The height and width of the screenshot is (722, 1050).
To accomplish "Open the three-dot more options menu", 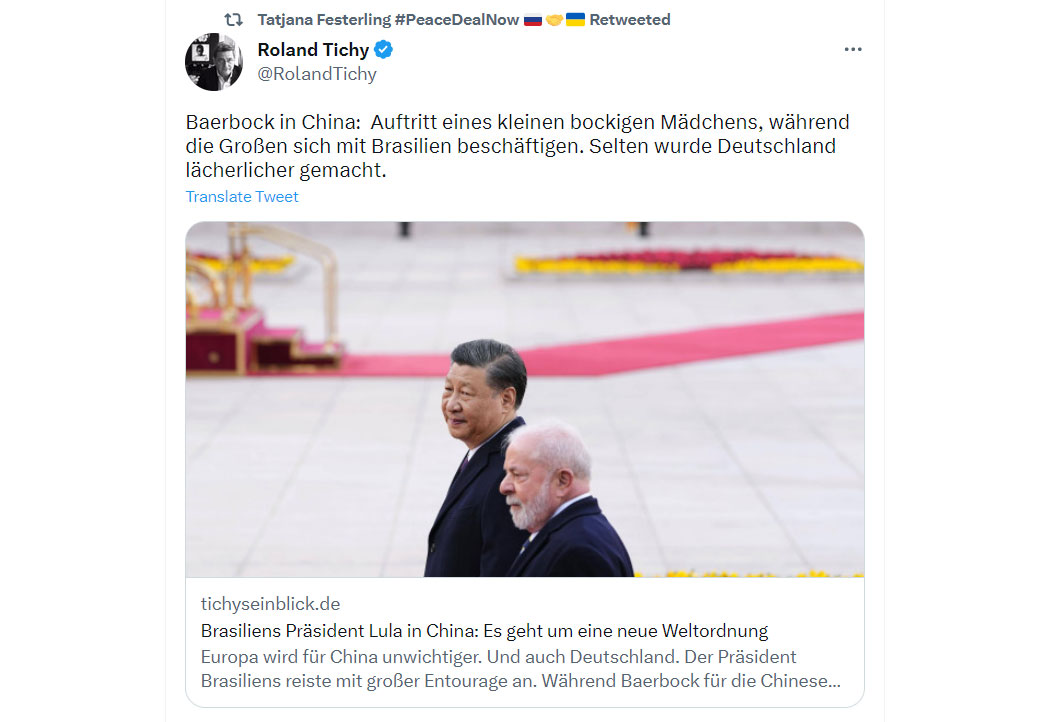I will (x=852, y=50).
